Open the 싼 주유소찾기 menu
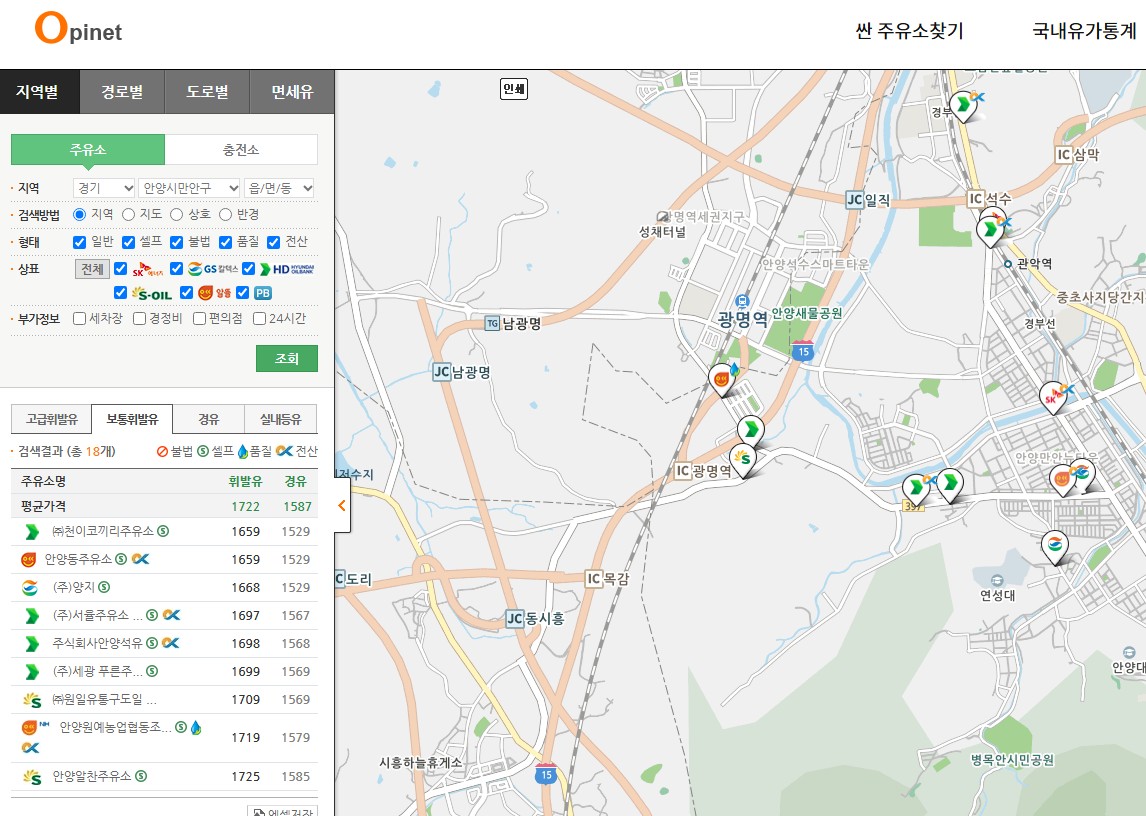The height and width of the screenshot is (816, 1146). 910,31
